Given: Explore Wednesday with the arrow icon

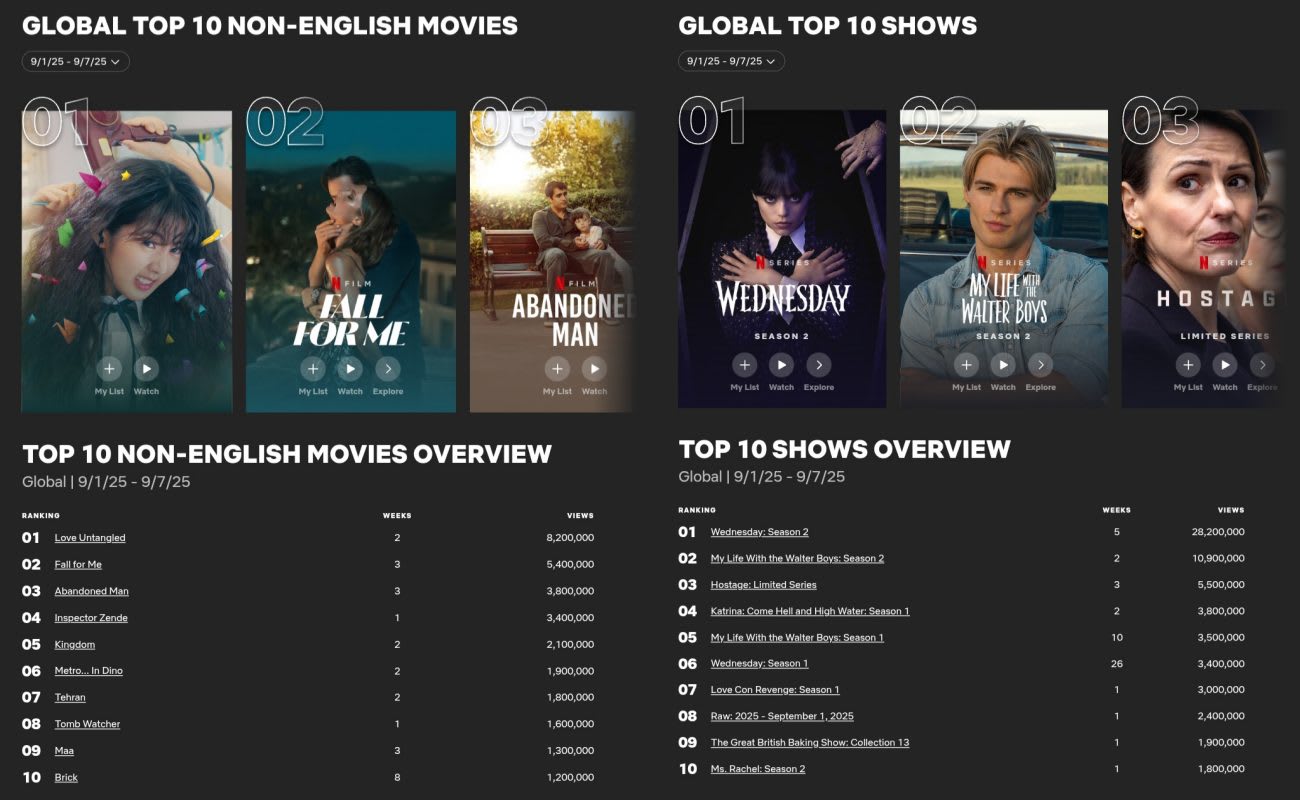Looking at the screenshot, I should (x=818, y=365).
